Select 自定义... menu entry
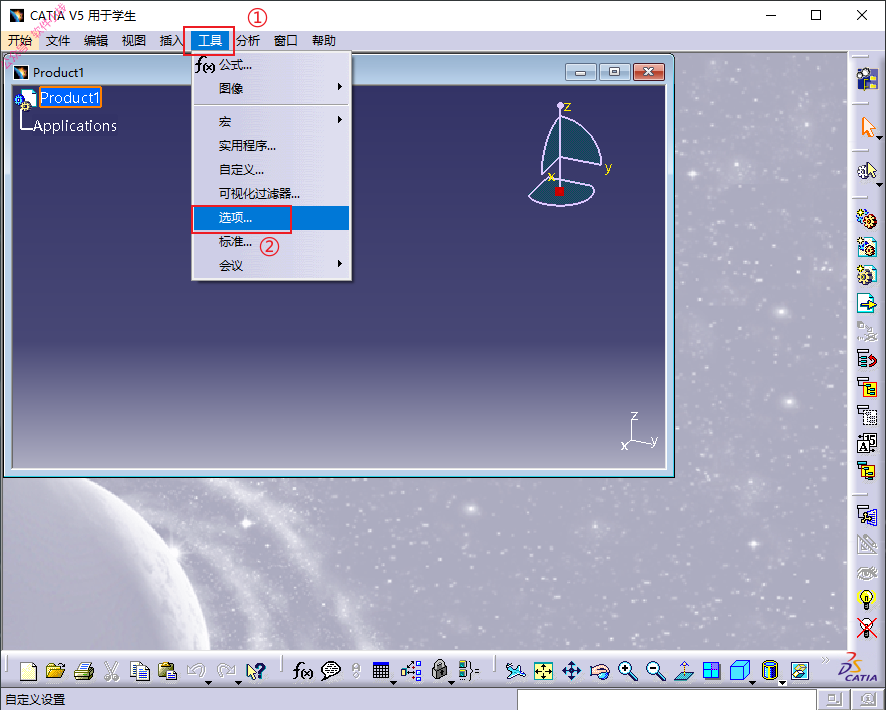This screenshot has width=886, height=710. [271, 169]
